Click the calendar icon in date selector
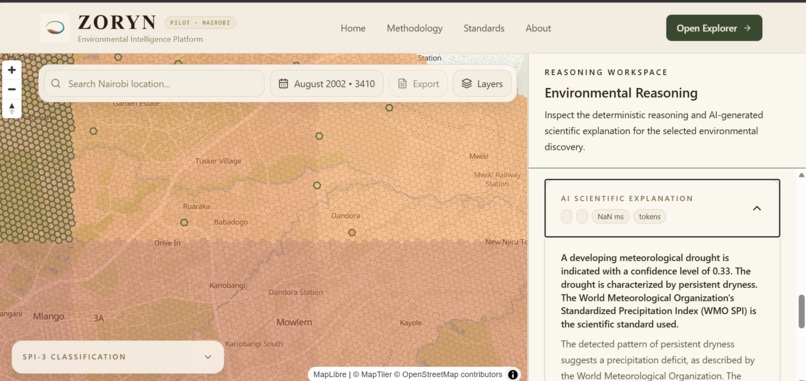The height and width of the screenshot is (381, 806). click(x=283, y=84)
